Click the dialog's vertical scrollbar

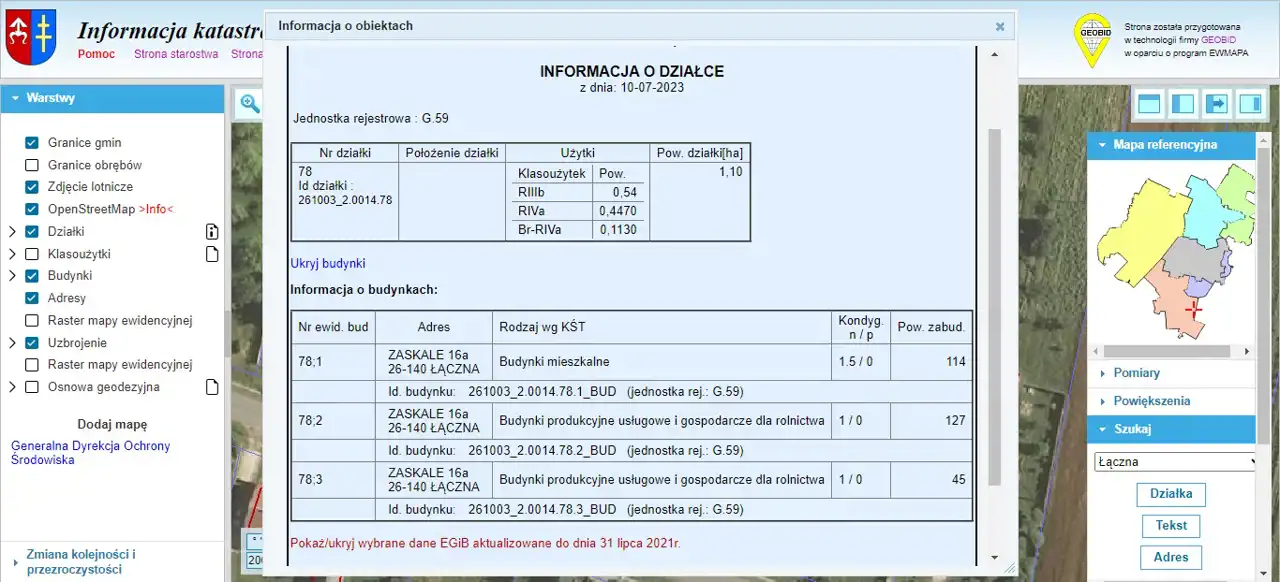pyautogui.click(x=994, y=300)
